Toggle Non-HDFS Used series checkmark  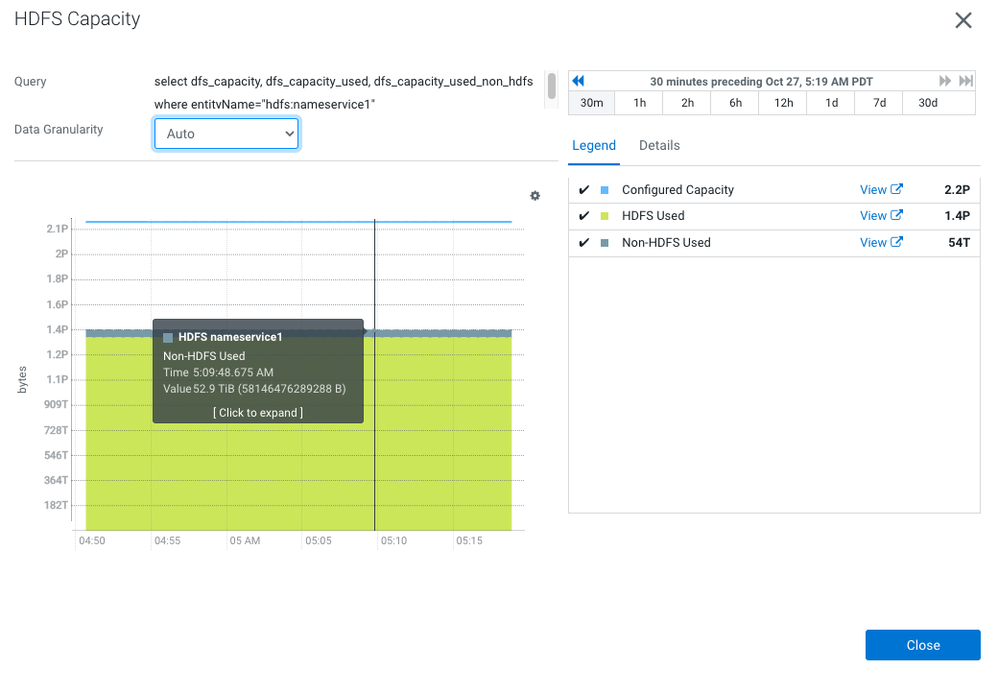584,243
